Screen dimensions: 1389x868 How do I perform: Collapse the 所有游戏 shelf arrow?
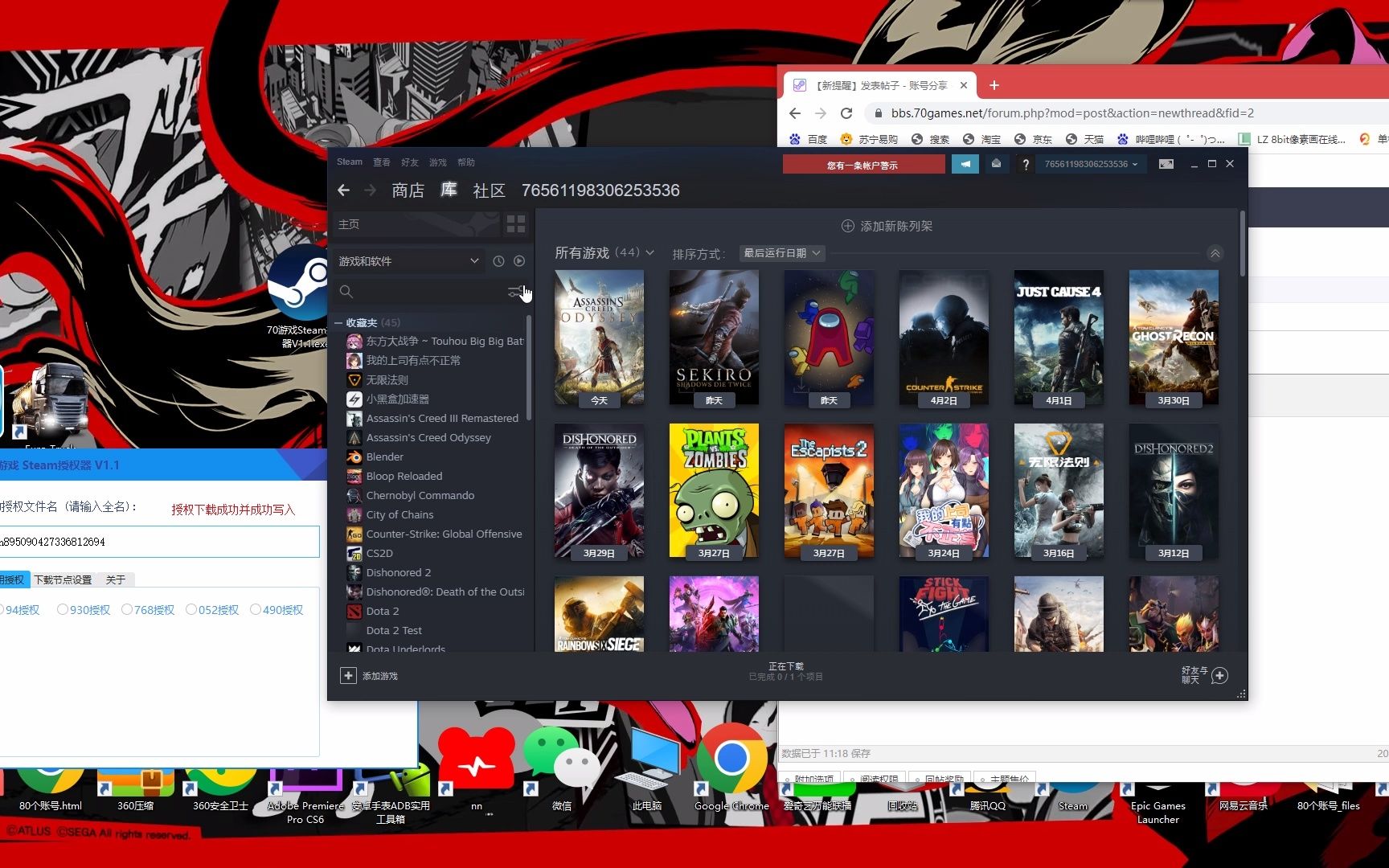(1215, 253)
